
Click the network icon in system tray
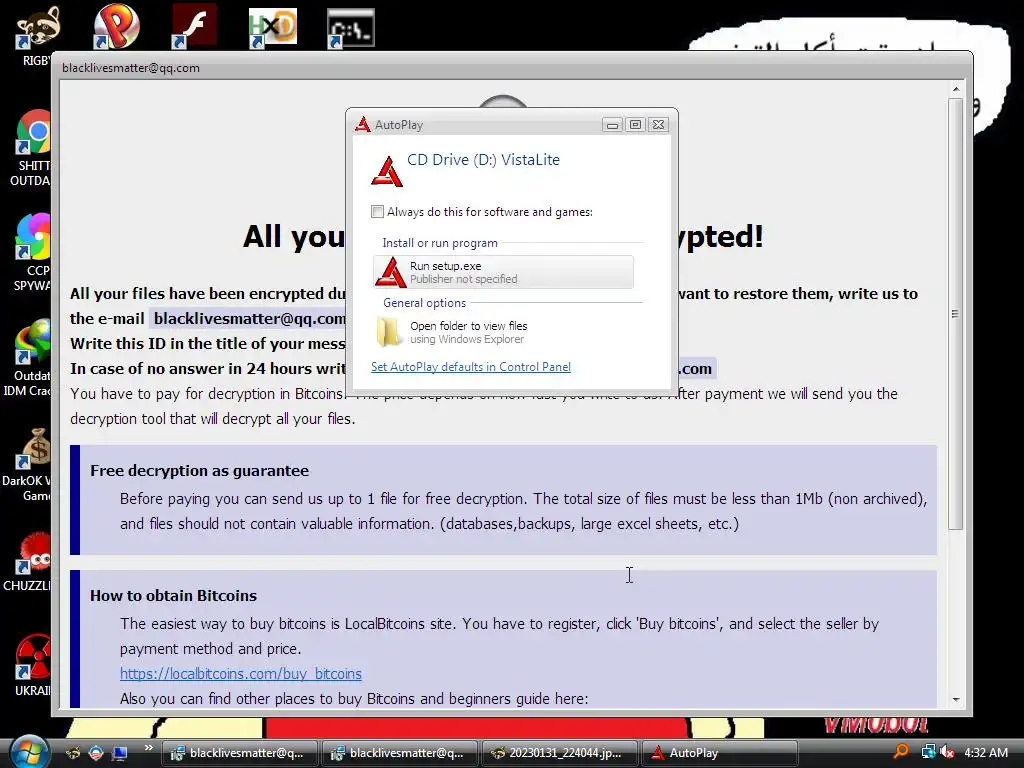(x=928, y=752)
